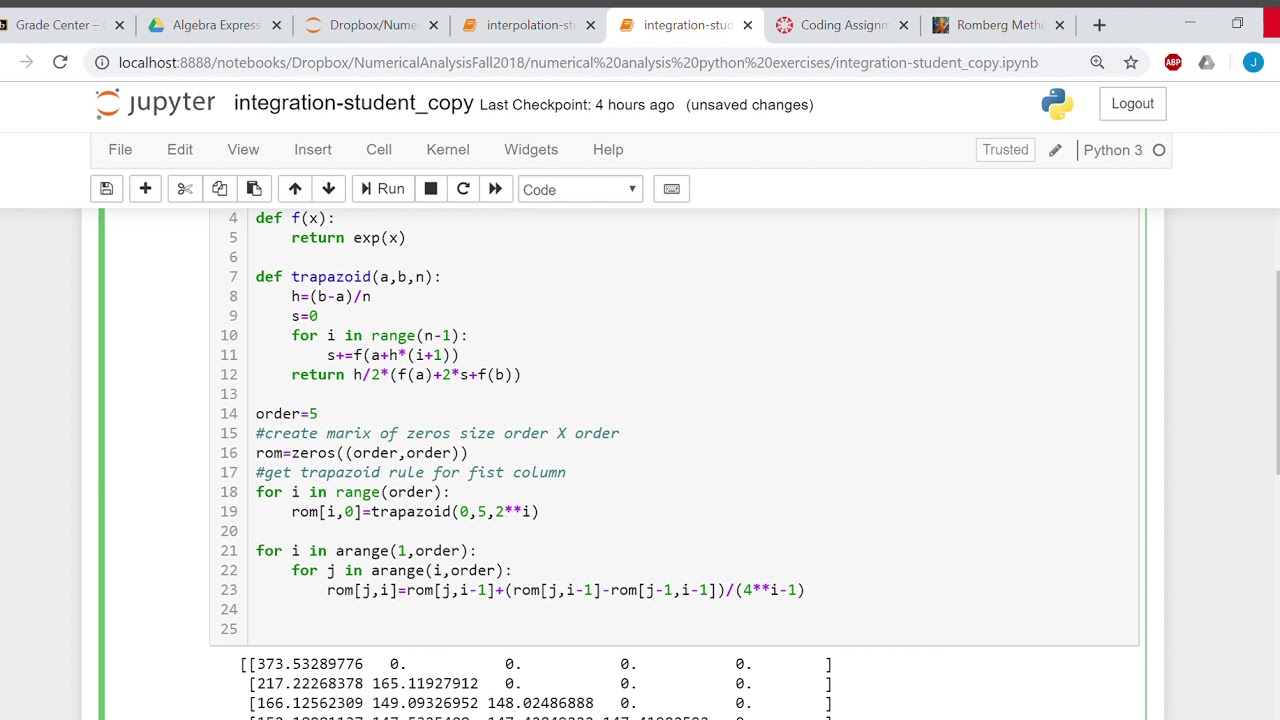Click the localhost address bar URL
The height and width of the screenshot is (720, 1280).
578,62
